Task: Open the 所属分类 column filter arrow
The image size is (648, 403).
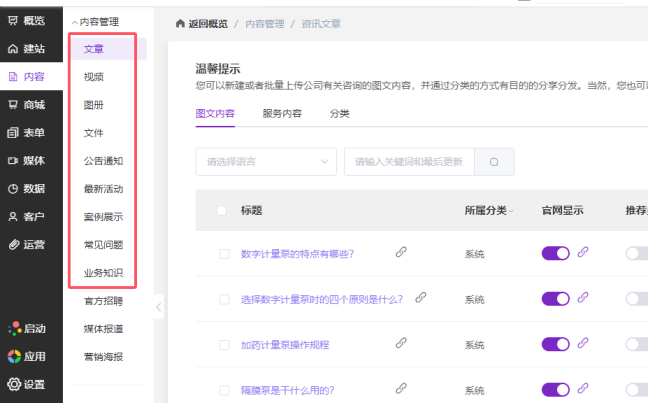Action: coord(513,211)
